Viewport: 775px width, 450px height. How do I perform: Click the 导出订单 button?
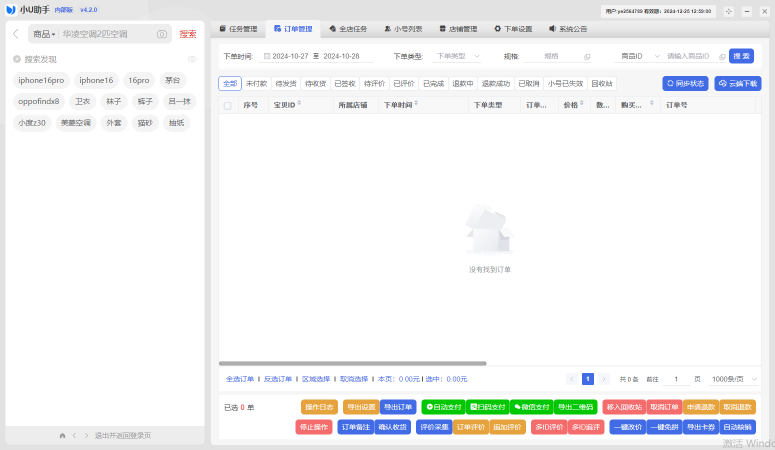397,407
